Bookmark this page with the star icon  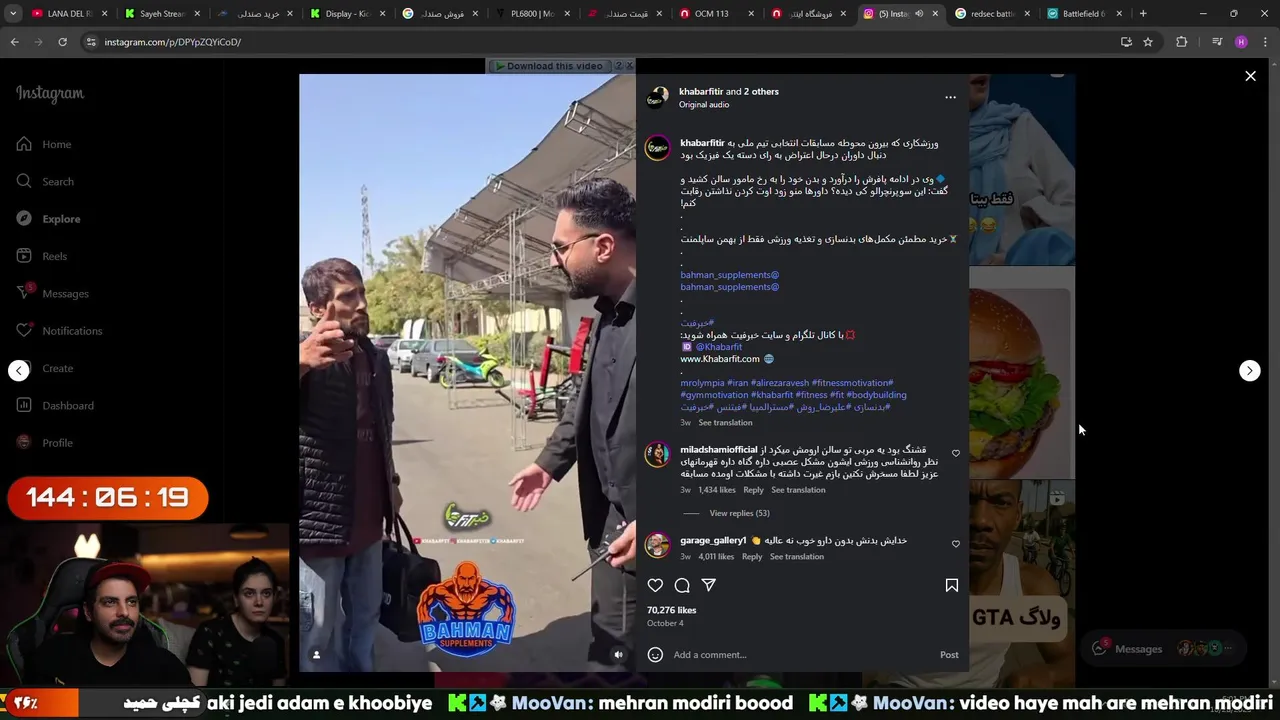(1148, 42)
